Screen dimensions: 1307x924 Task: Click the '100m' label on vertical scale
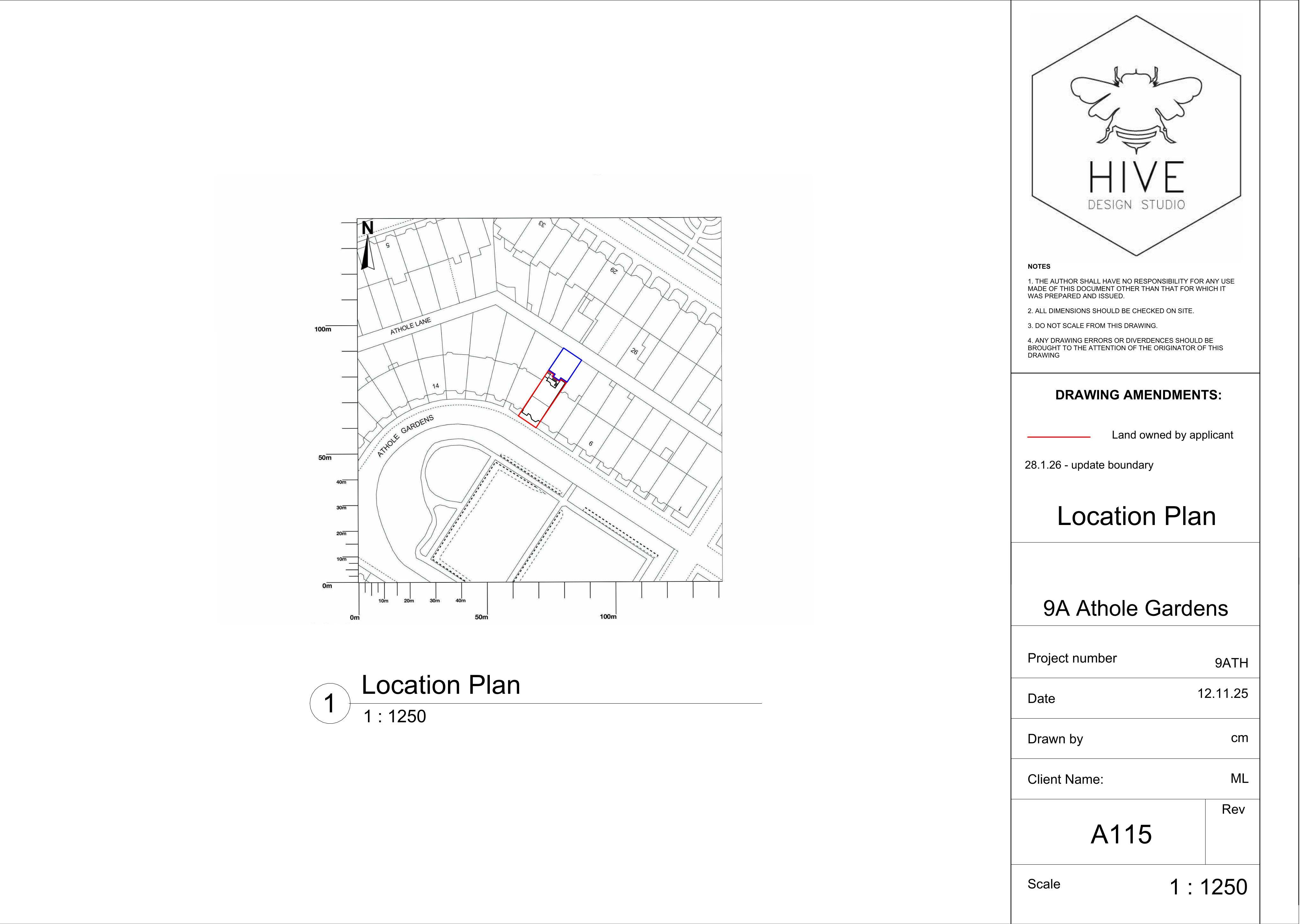323,329
